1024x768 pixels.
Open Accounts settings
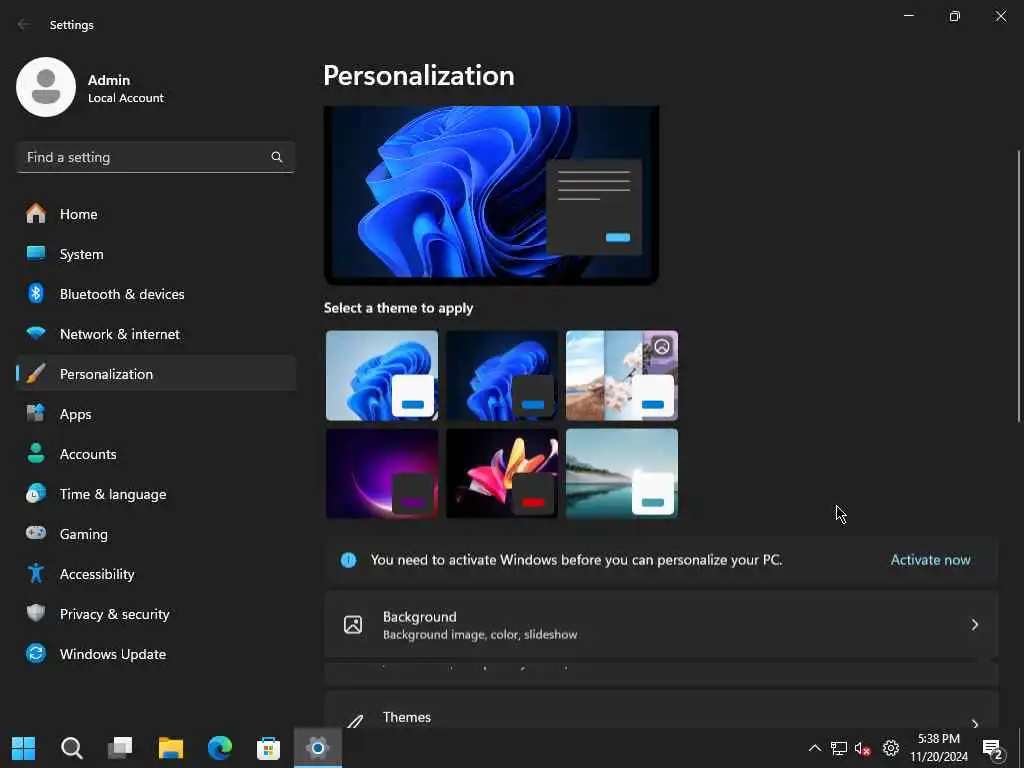156,453
